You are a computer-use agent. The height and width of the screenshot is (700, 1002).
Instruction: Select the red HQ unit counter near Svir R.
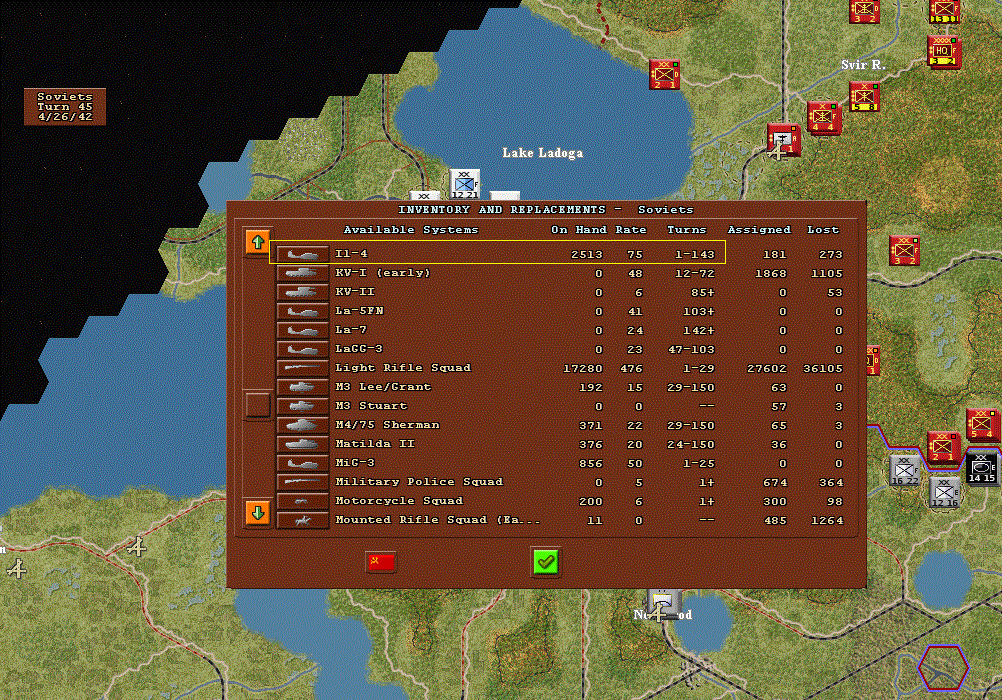pyautogui.click(x=944, y=51)
